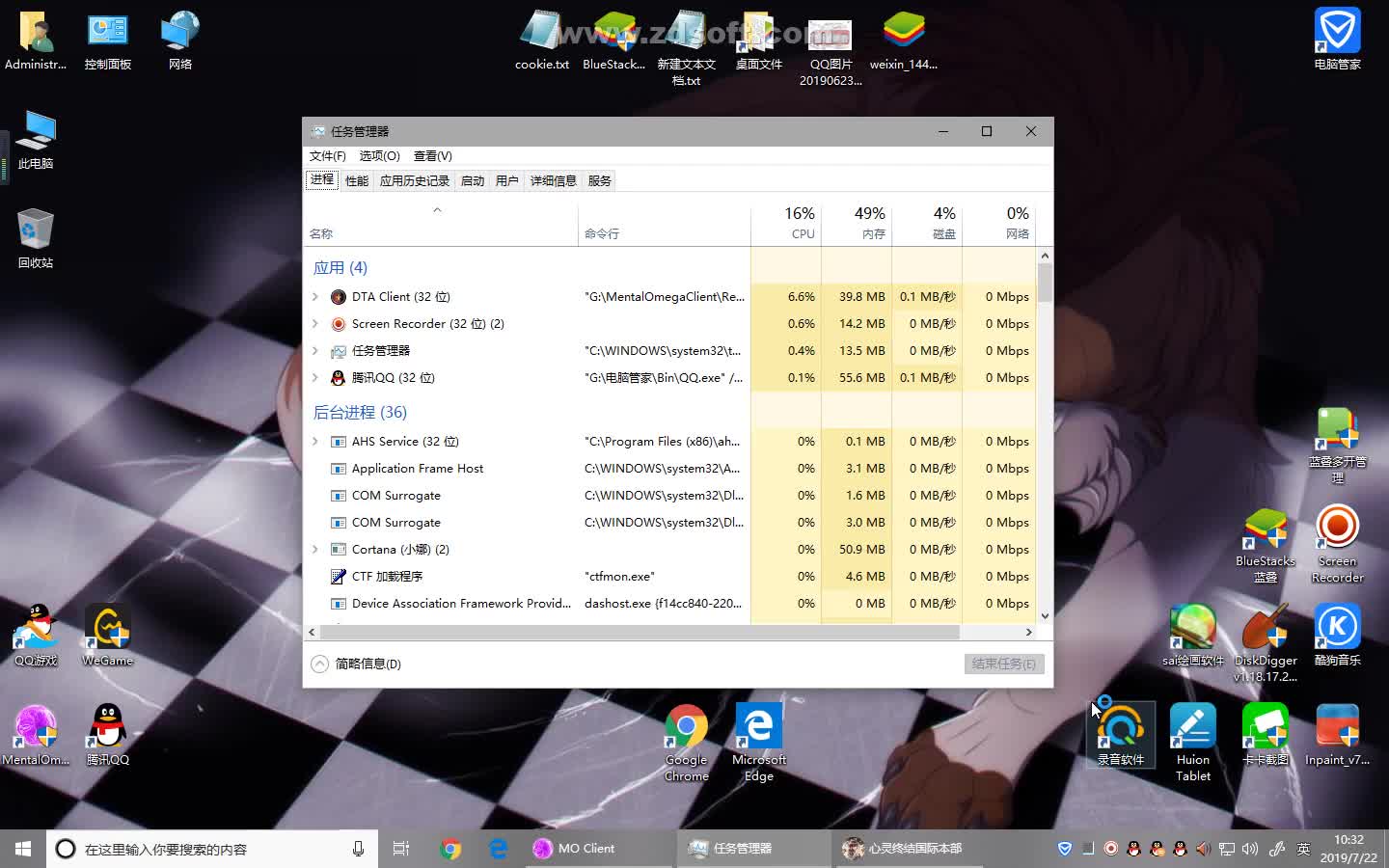The image size is (1389, 868).
Task: Select the 录音软件 desktop icon
Action: (1121, 735)
